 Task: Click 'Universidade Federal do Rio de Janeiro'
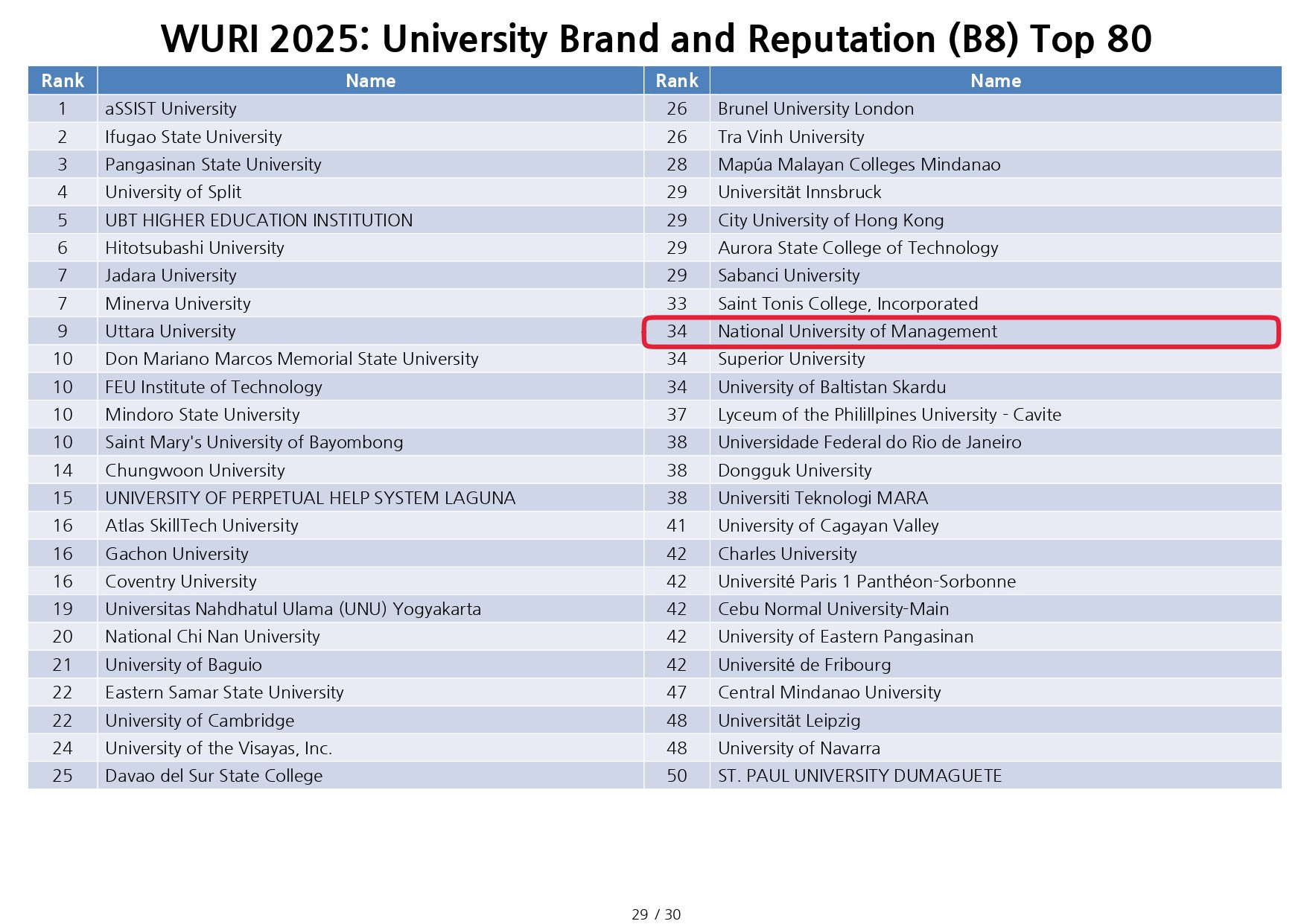click(869, 442)
